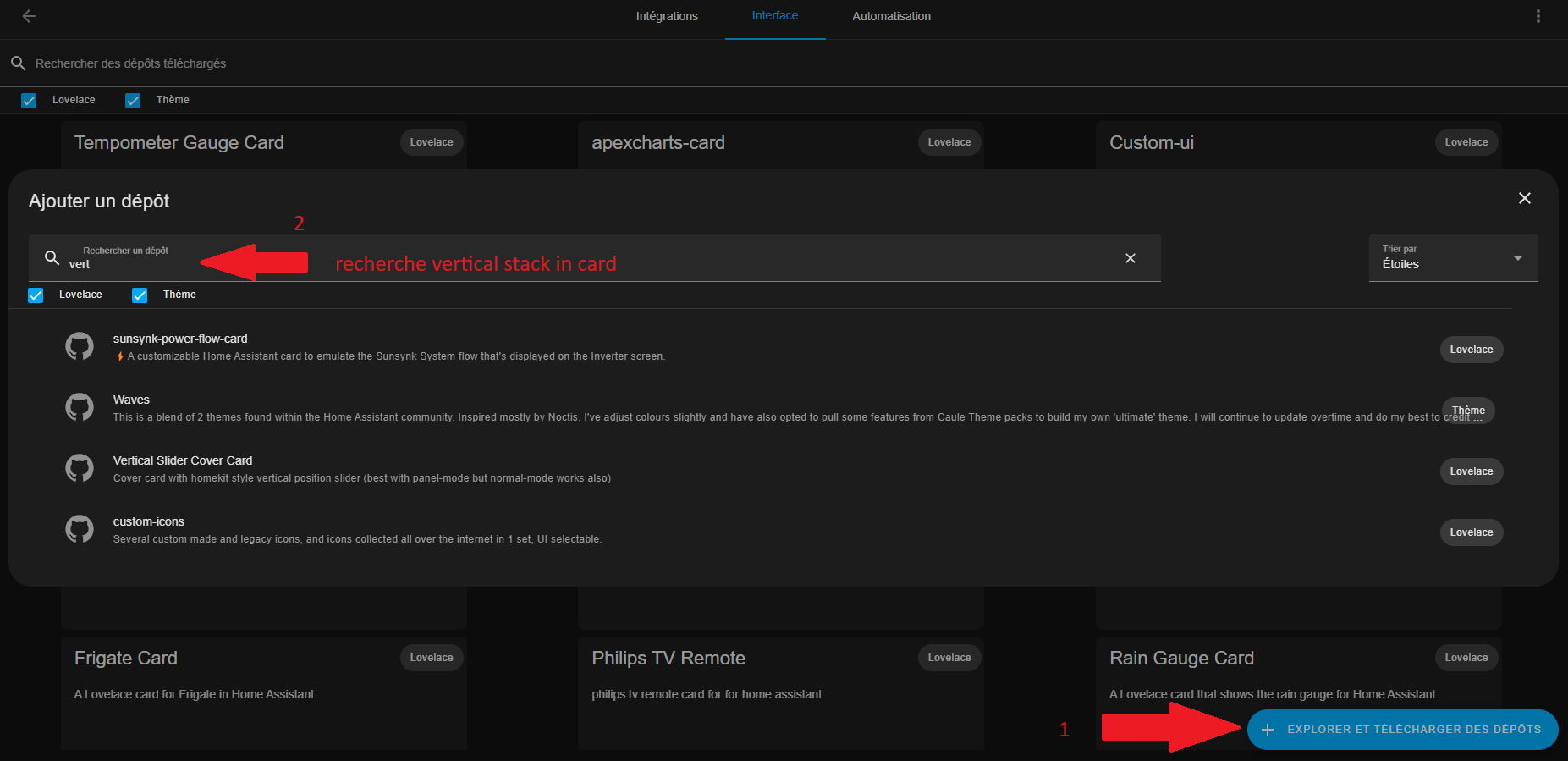Viewport: 1568px width, 761px height.
Task: Click the search icon beside downloaded repositories
Action: (18, 63)
